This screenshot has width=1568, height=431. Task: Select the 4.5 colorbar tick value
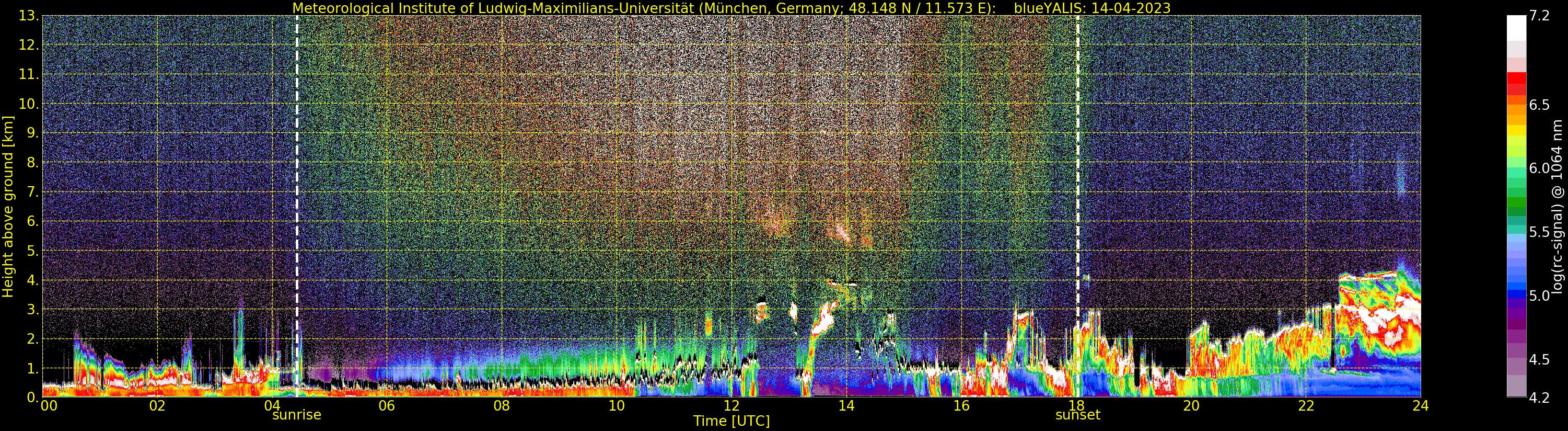tap(1539, 360)
